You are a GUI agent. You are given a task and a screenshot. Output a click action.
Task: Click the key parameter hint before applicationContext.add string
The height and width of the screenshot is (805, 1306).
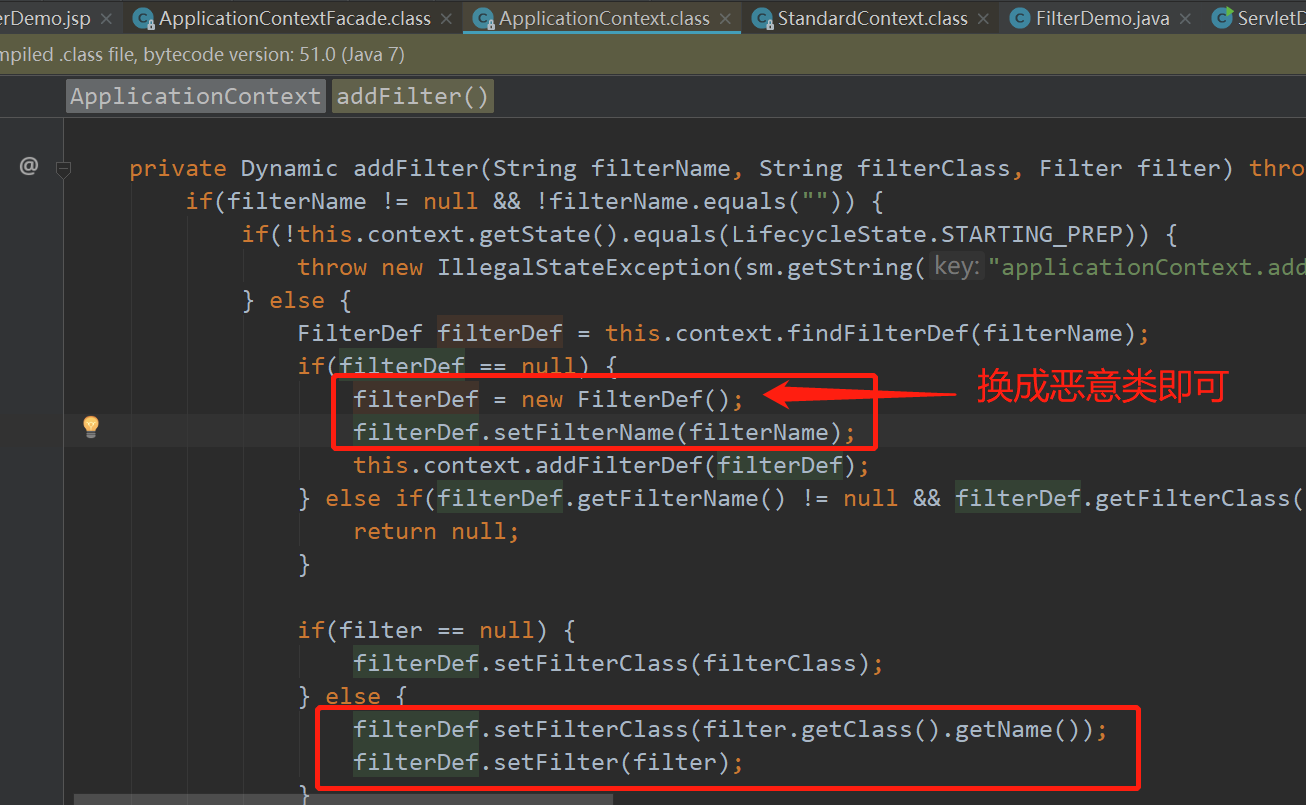tap(956, 265)
